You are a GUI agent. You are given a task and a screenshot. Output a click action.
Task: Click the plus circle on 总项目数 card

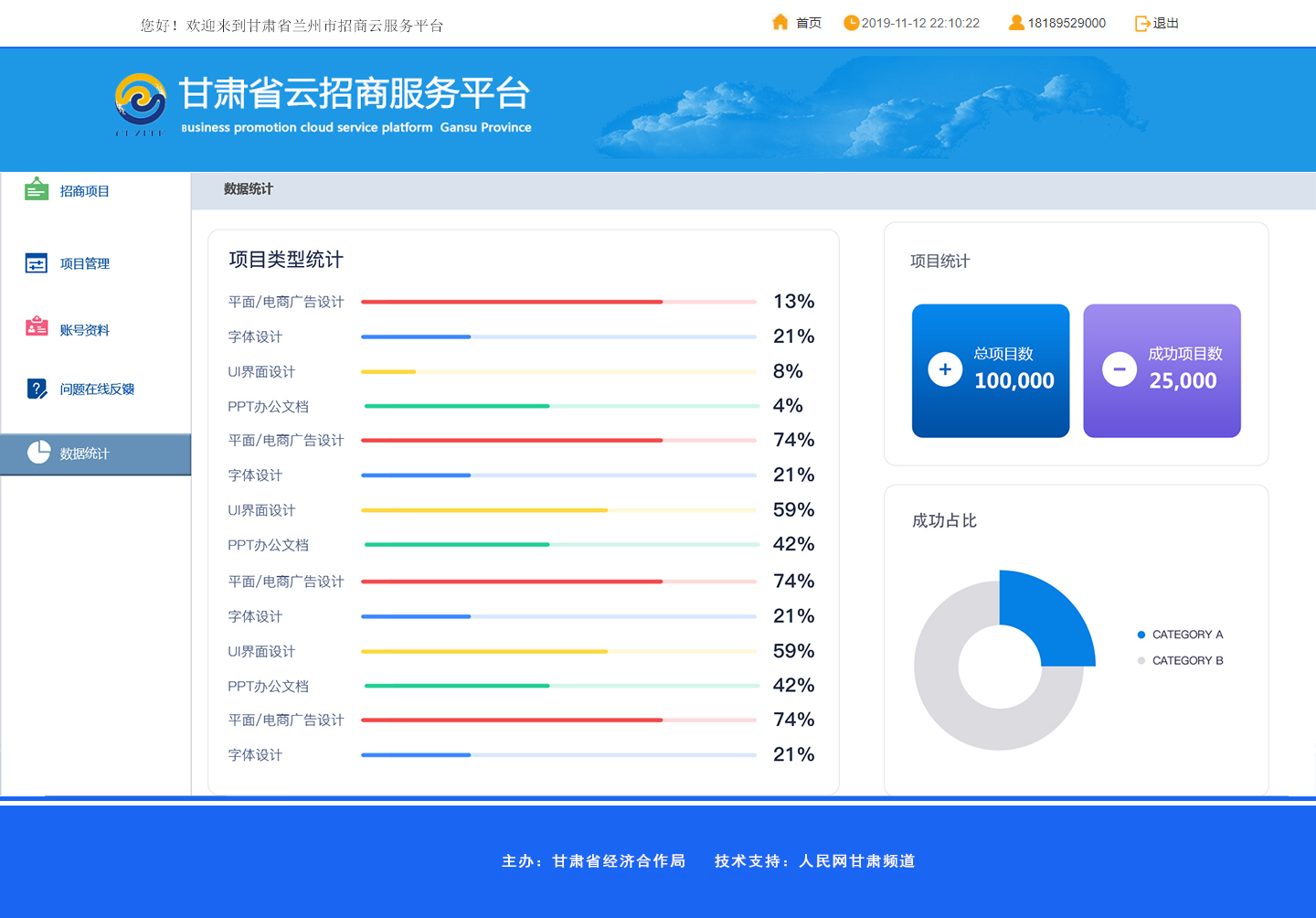(x=945, y=369)
